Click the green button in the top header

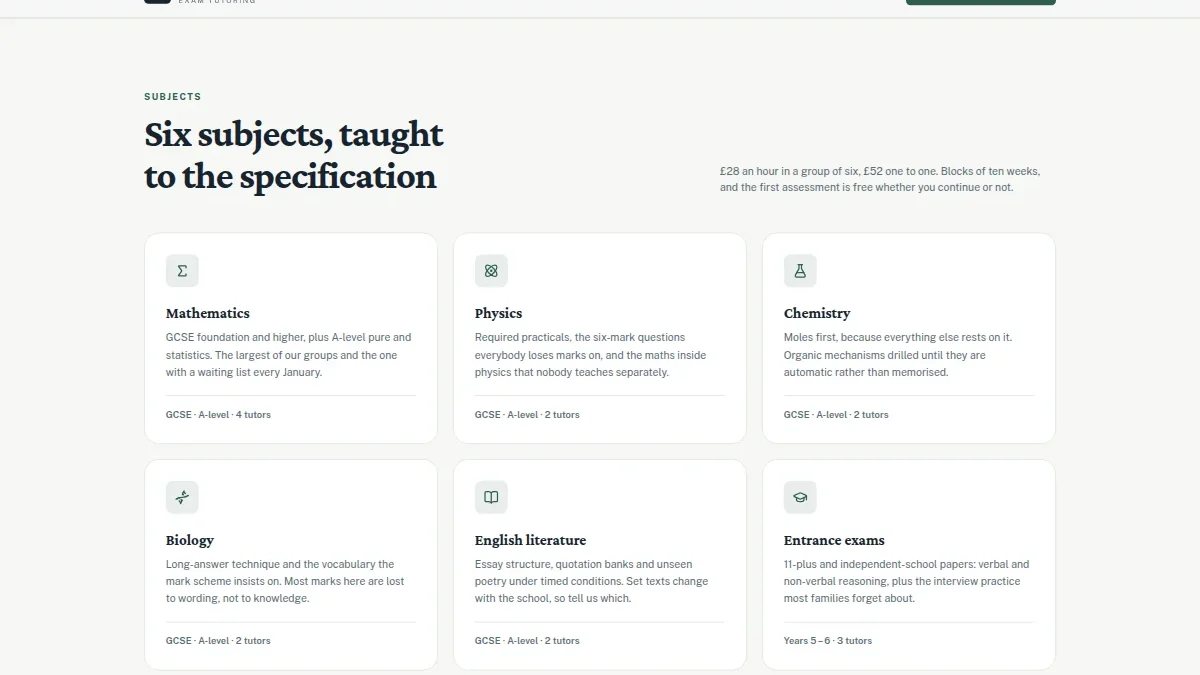[x=980, y=2]
